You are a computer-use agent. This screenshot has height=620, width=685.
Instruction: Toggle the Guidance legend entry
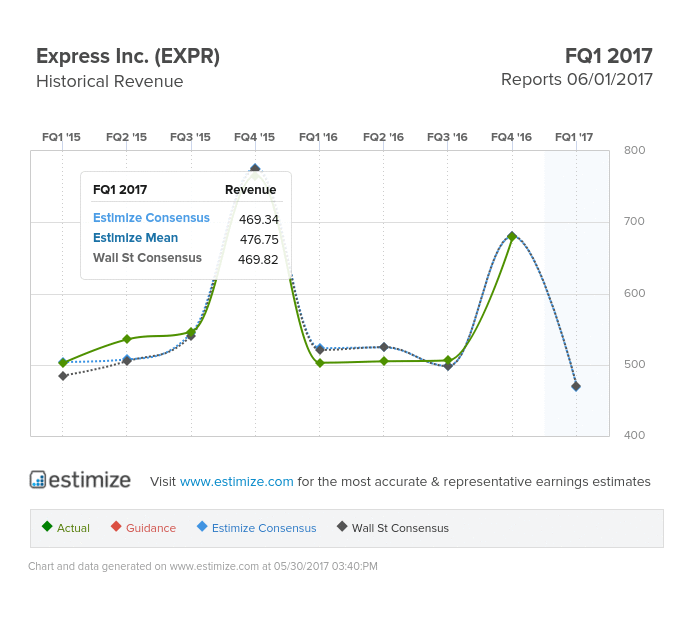[143, 527]
